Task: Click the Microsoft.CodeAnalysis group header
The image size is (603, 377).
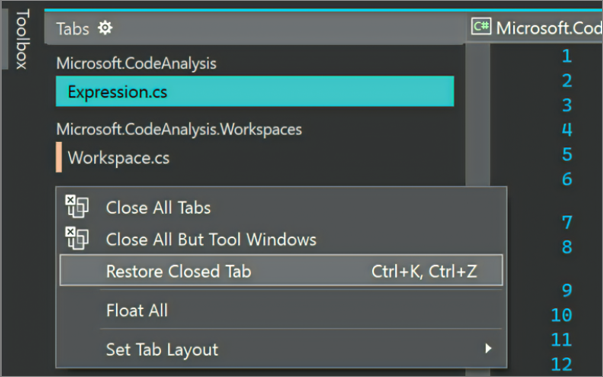Action: 136,63
